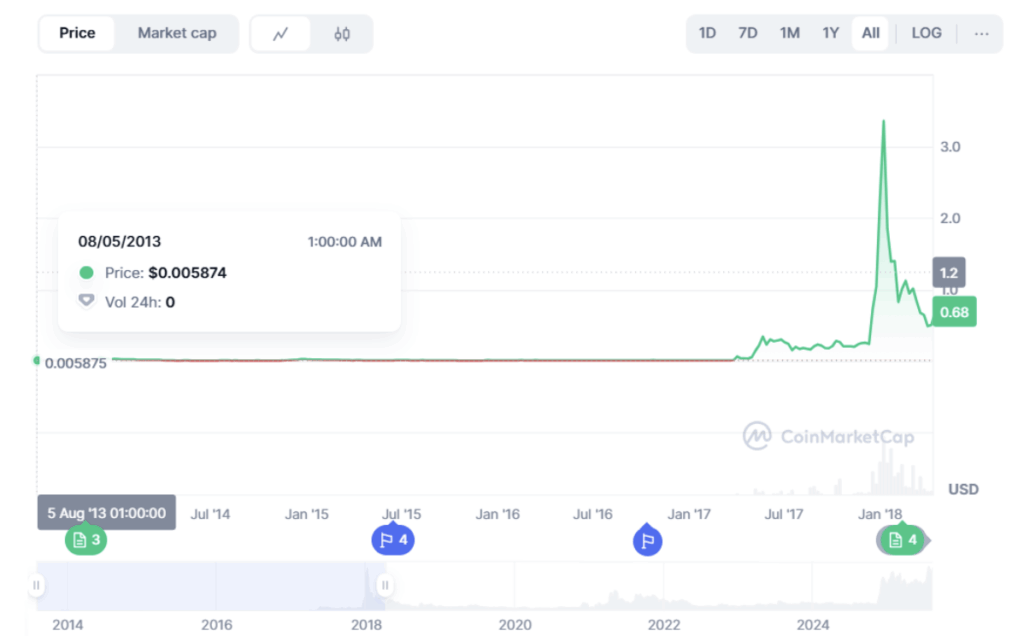Toggle LOG scale on the chart
Screen dimensions: 1024x636
(926, 33)
